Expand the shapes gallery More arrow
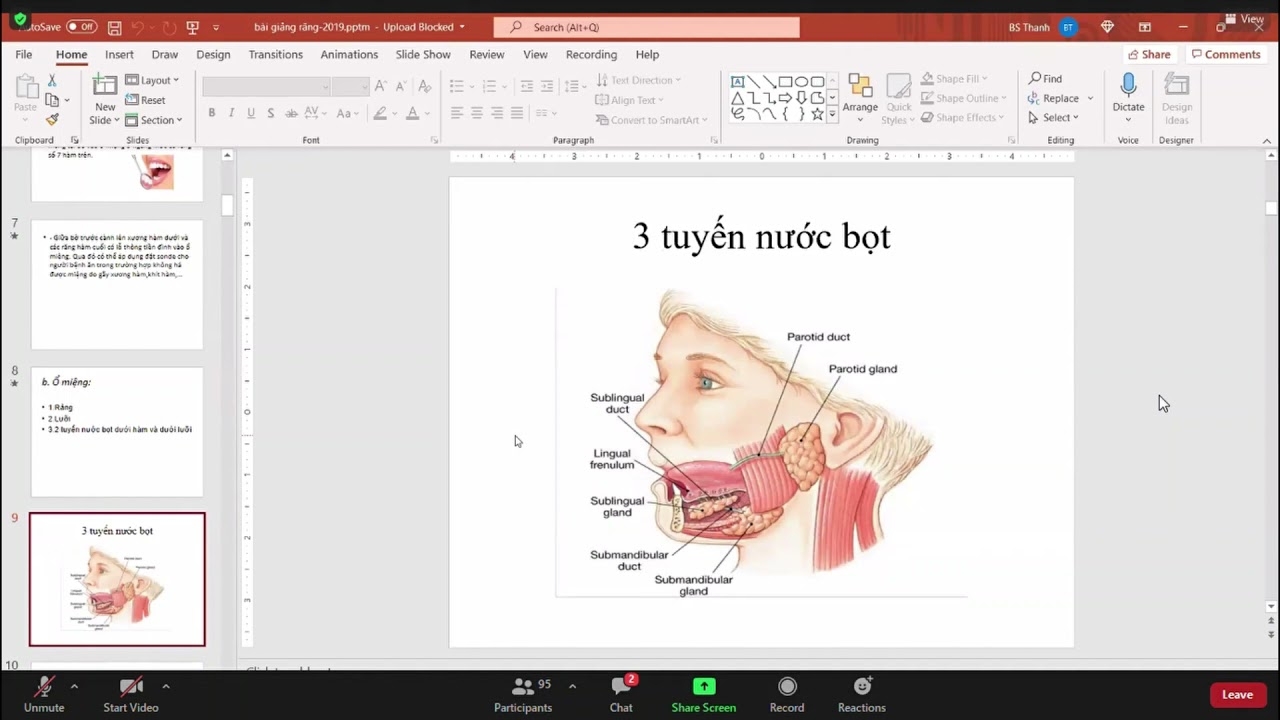Image resolution: width=1280 pixels, height=720 pixels. point(832,115)
